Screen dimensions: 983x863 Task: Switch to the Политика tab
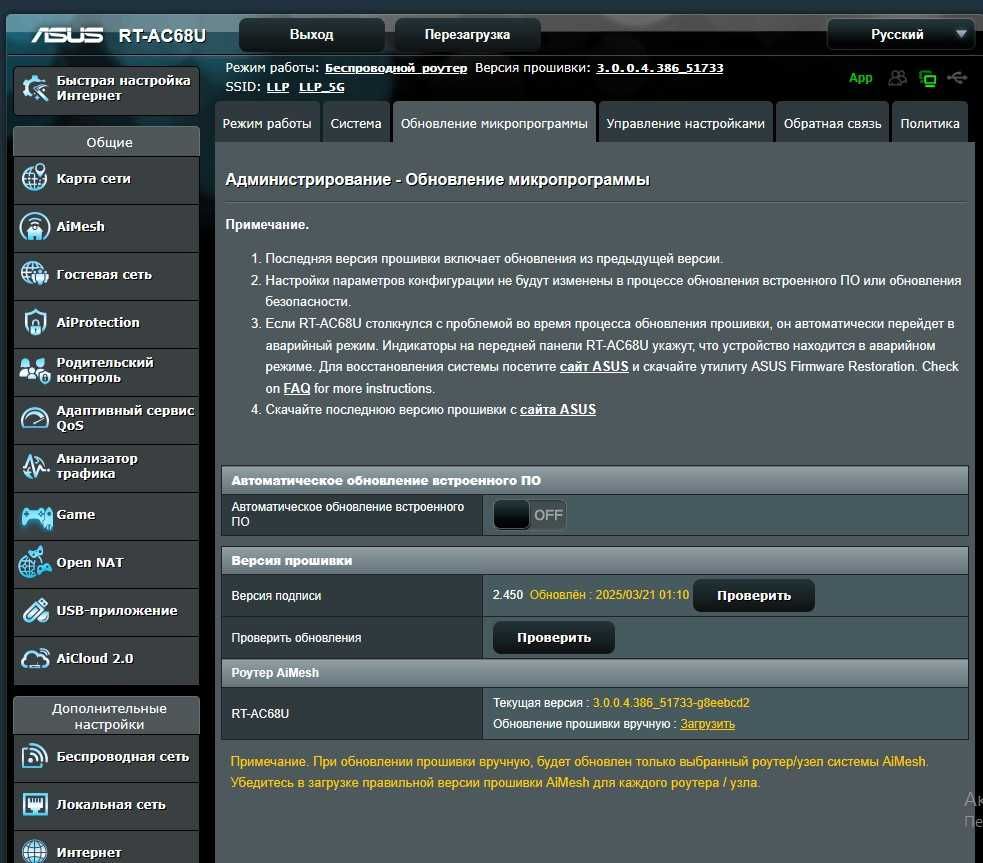930,123
